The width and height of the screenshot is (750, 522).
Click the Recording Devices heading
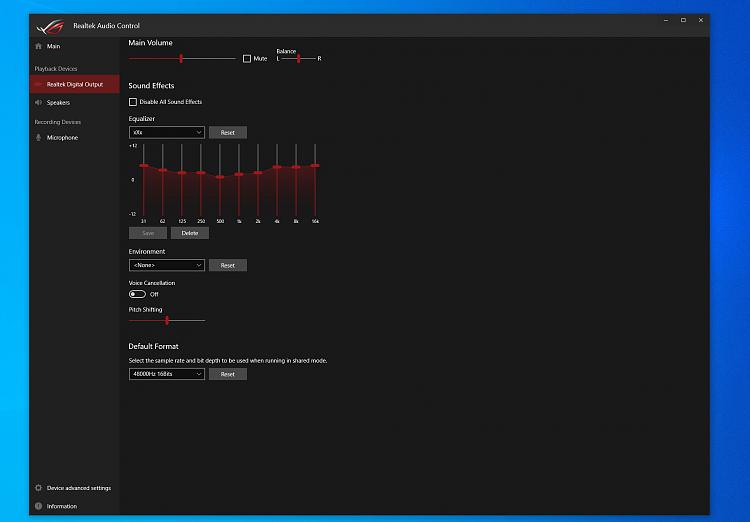(x=57, y=122)
